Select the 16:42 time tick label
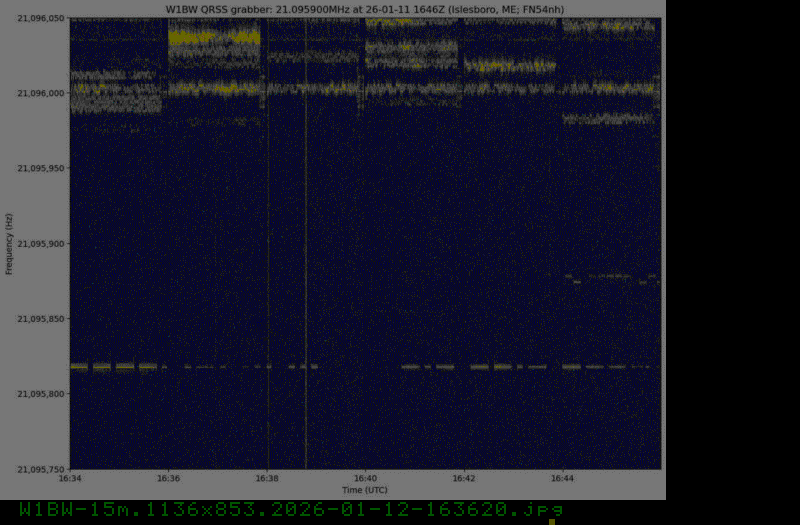 pos(464,479)
